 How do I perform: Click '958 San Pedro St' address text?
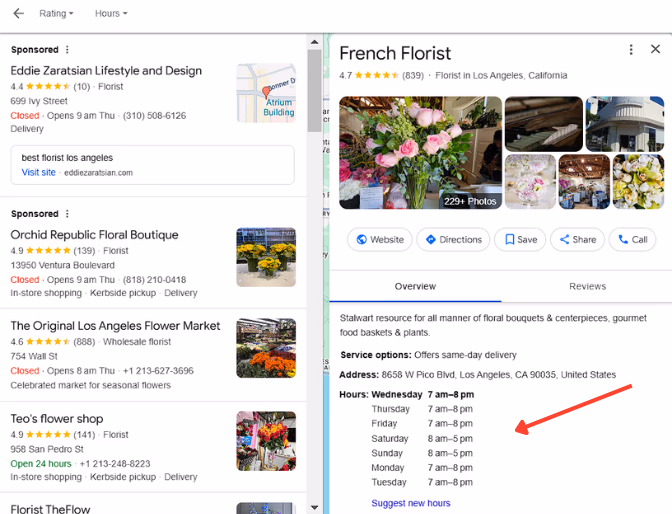47,449
